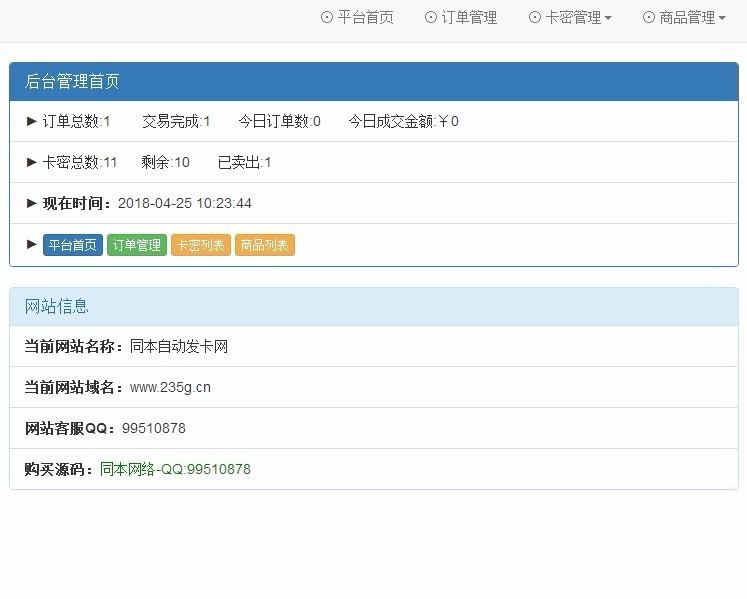Screen dimensions: 747x599
Task: Click the circle icon beside 订单管理 in navbar
Action: coord(431,17)
